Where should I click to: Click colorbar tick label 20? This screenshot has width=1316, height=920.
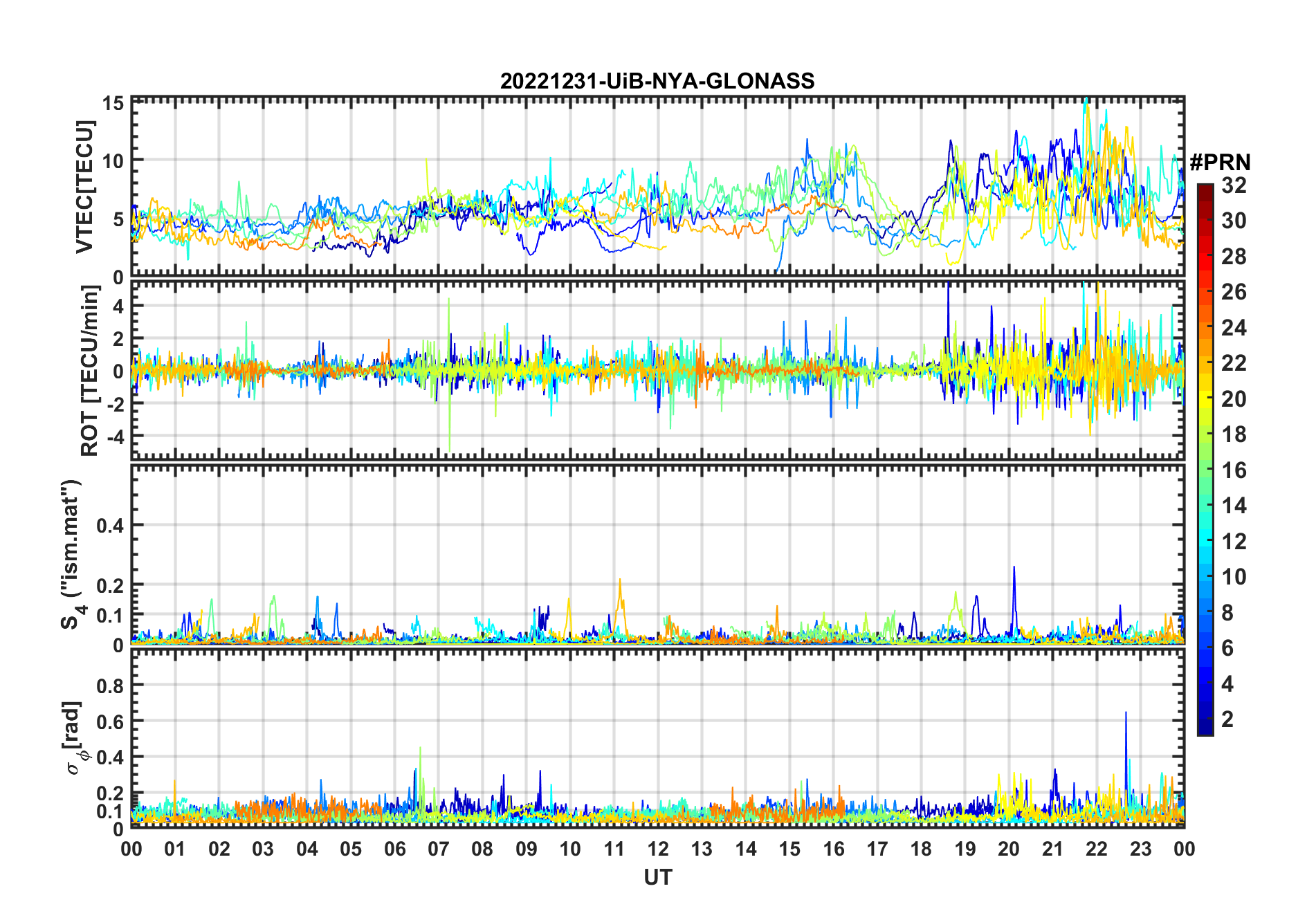1234,399
